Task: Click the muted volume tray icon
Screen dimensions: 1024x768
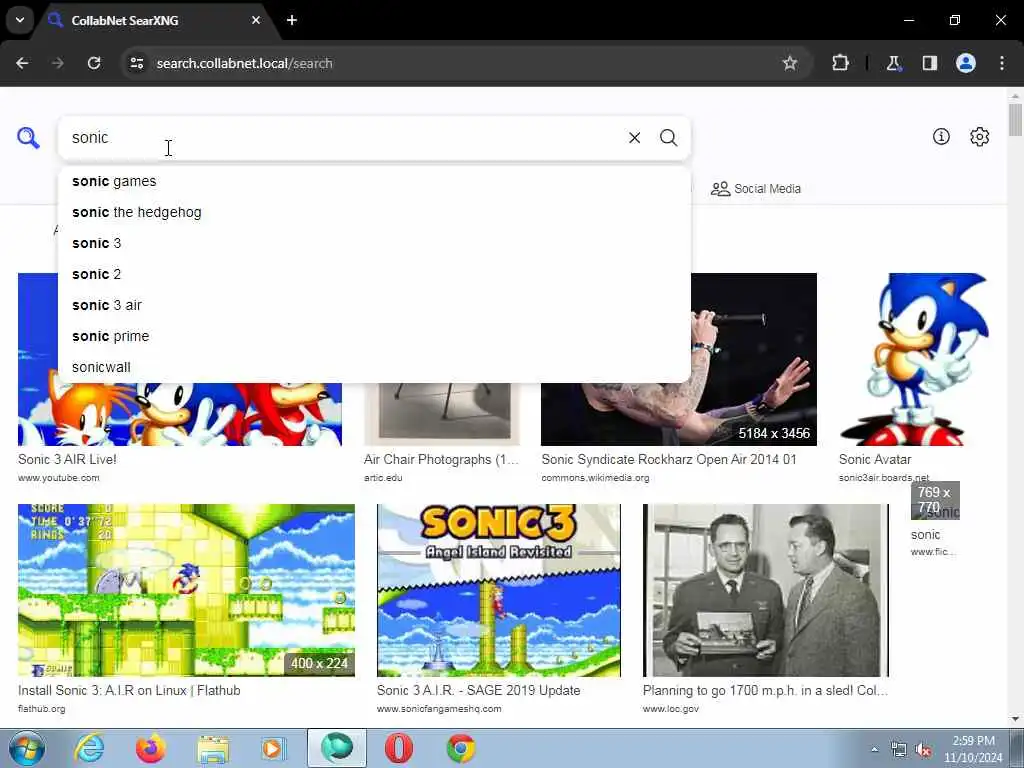Action: [x=923, y=749]
